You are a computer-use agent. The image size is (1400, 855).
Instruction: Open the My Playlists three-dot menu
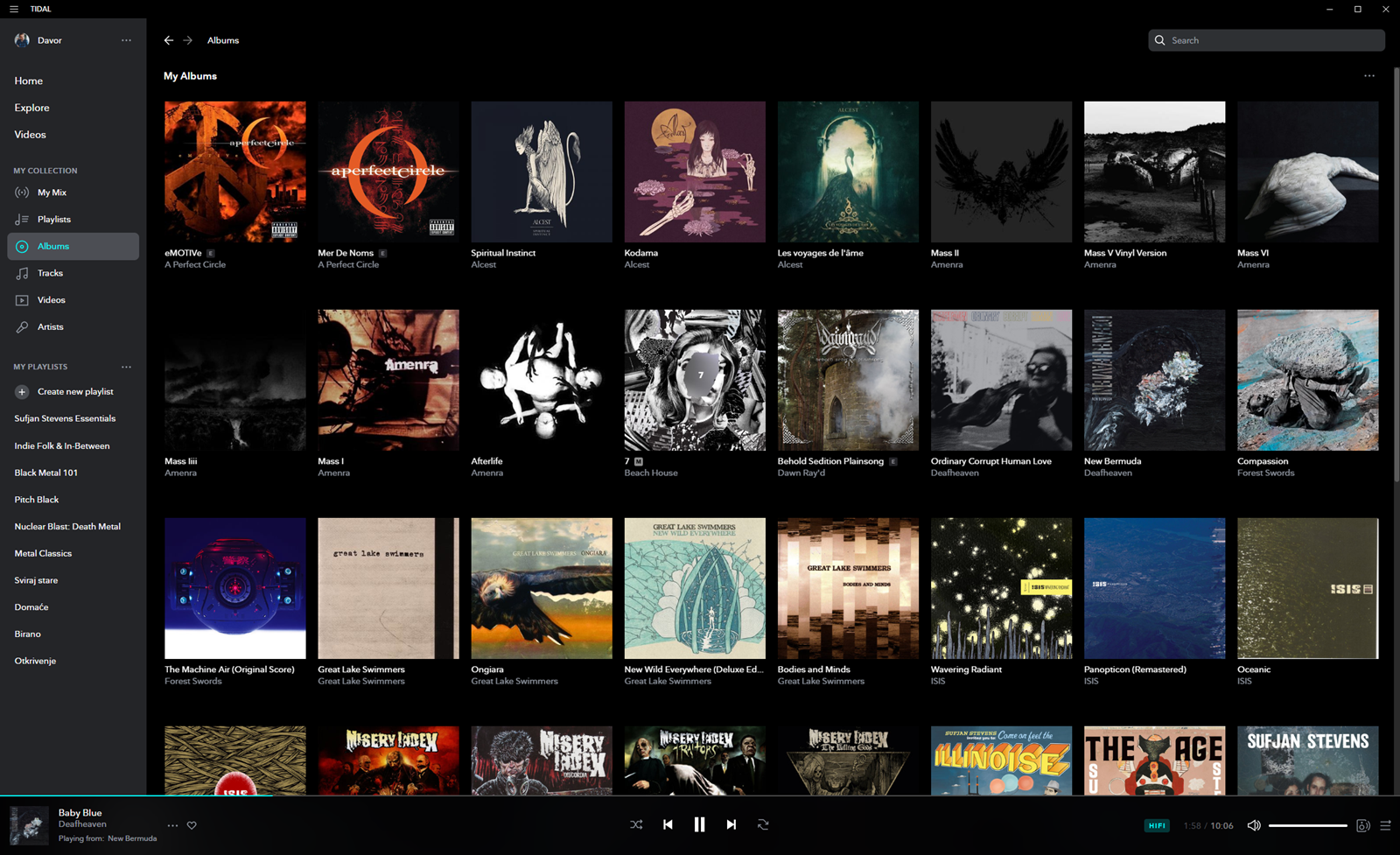(x=126, y=367)
